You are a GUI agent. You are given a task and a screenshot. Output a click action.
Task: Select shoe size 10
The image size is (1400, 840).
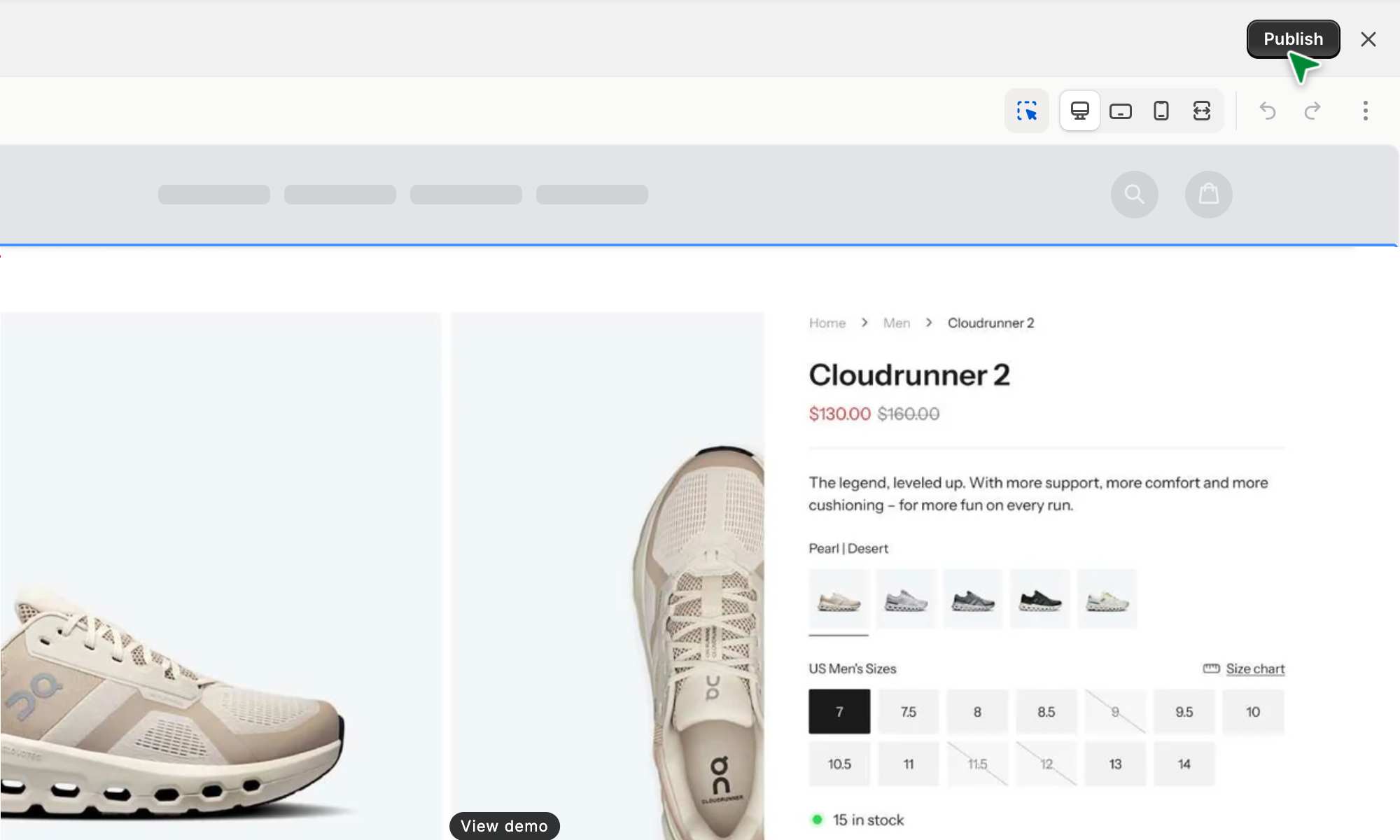tap(1252, 711)
